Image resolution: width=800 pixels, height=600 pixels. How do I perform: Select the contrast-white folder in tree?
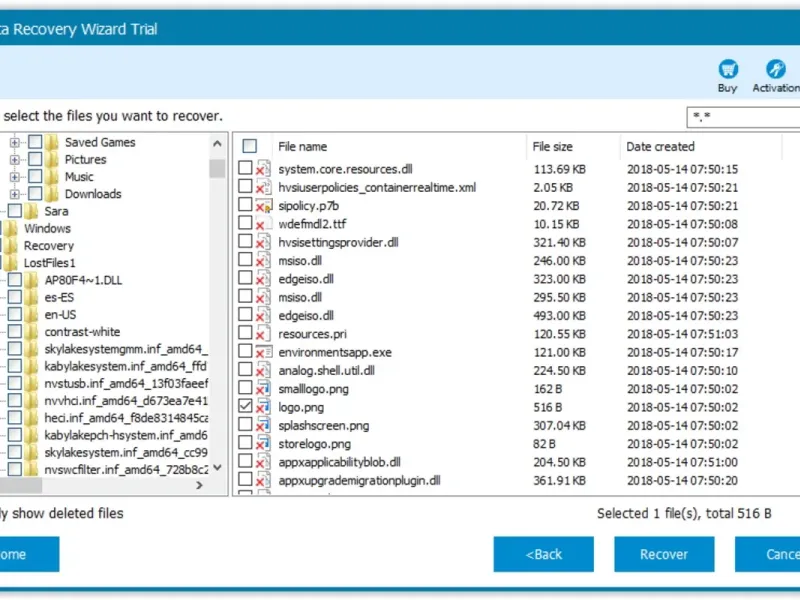click(82, 332)
